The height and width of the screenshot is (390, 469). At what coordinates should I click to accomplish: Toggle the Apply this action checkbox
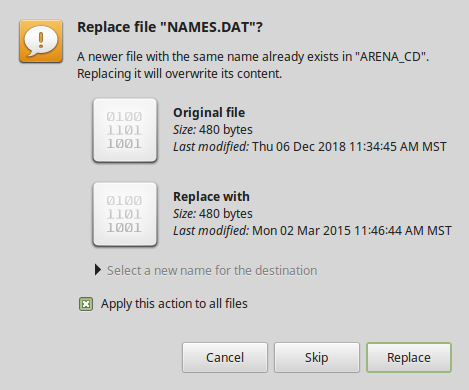click(86, 304)
